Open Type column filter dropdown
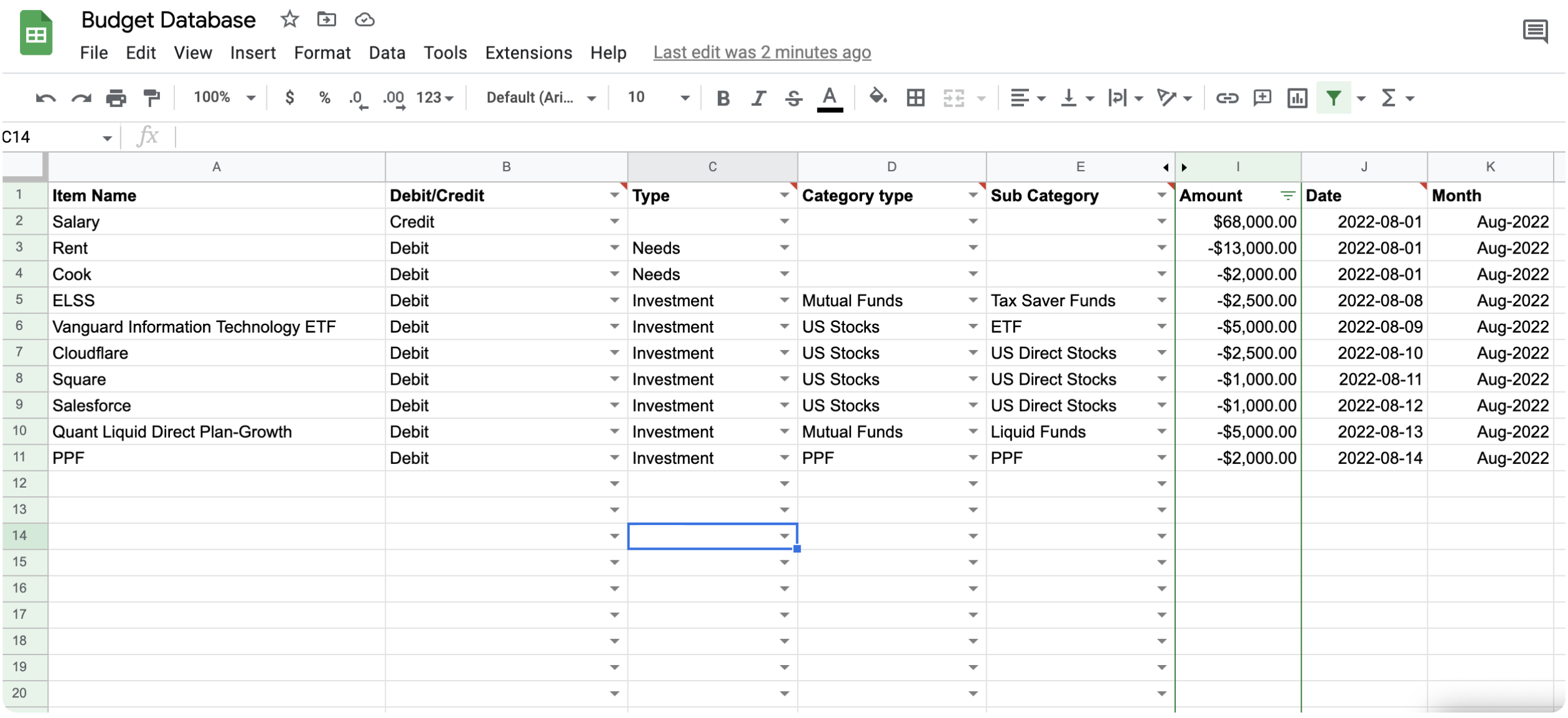Screen dimensions: 1568x718 [x=784, y=196]
